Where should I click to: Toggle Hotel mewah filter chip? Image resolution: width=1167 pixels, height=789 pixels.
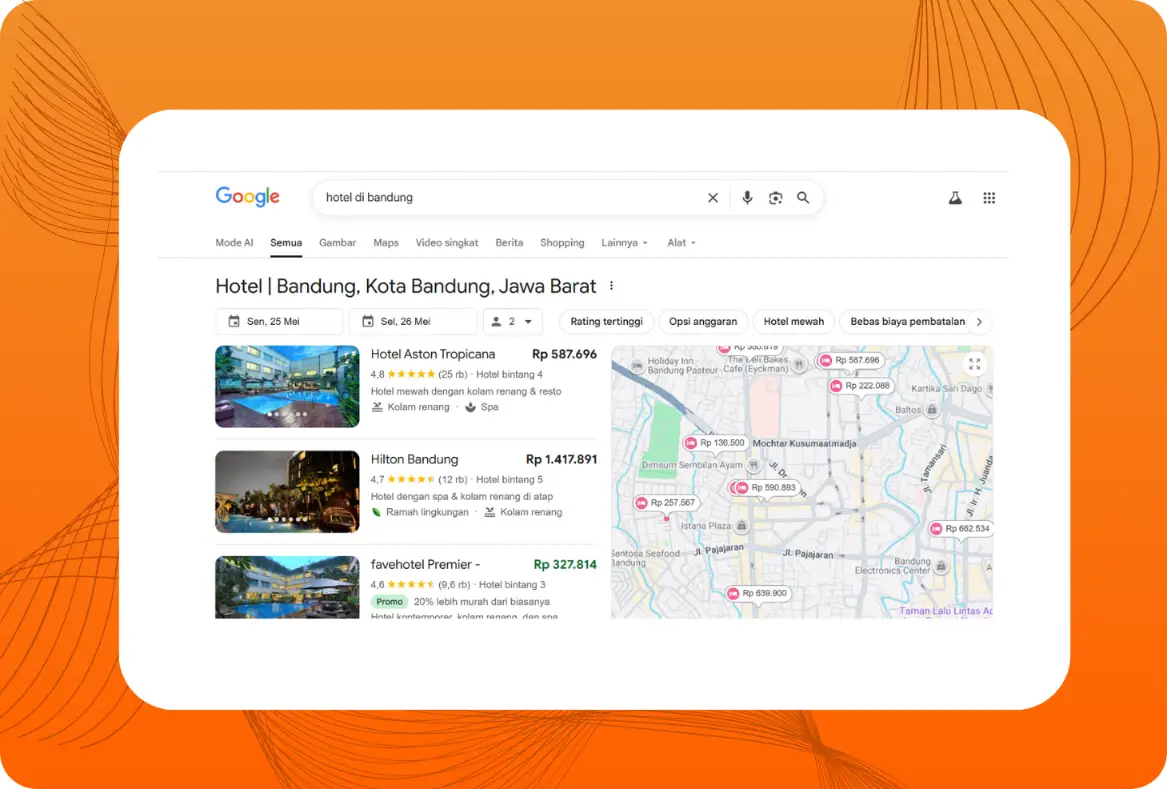coord(793,322)
